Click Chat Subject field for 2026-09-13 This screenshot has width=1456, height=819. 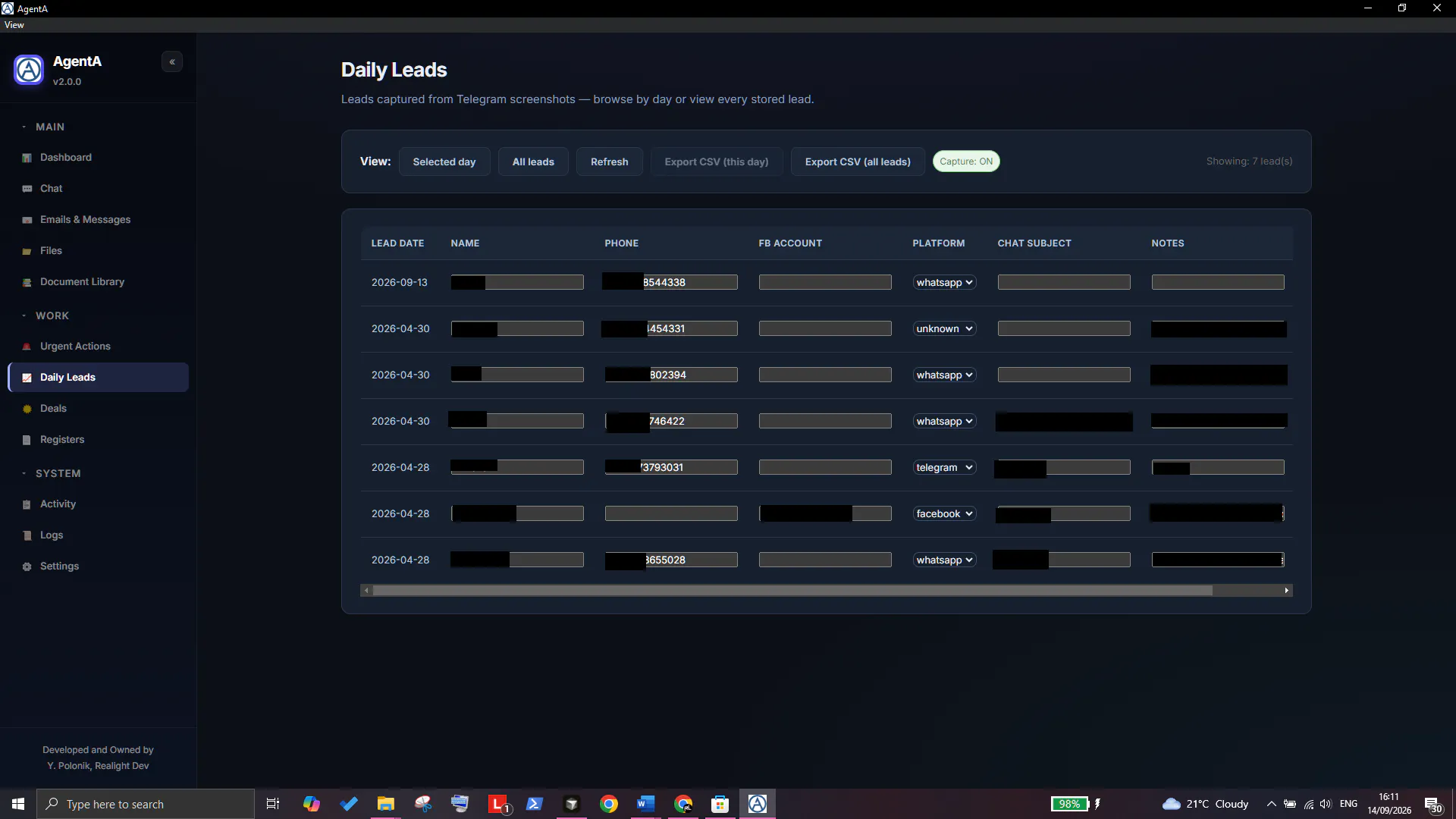1064,282
